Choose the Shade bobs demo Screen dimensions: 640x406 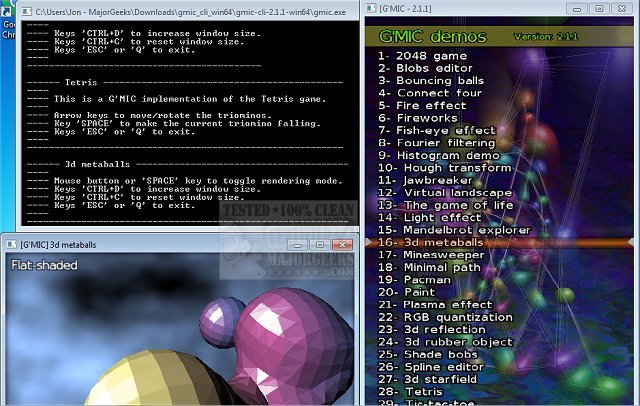pyautogui.click(x=427, y=355)
